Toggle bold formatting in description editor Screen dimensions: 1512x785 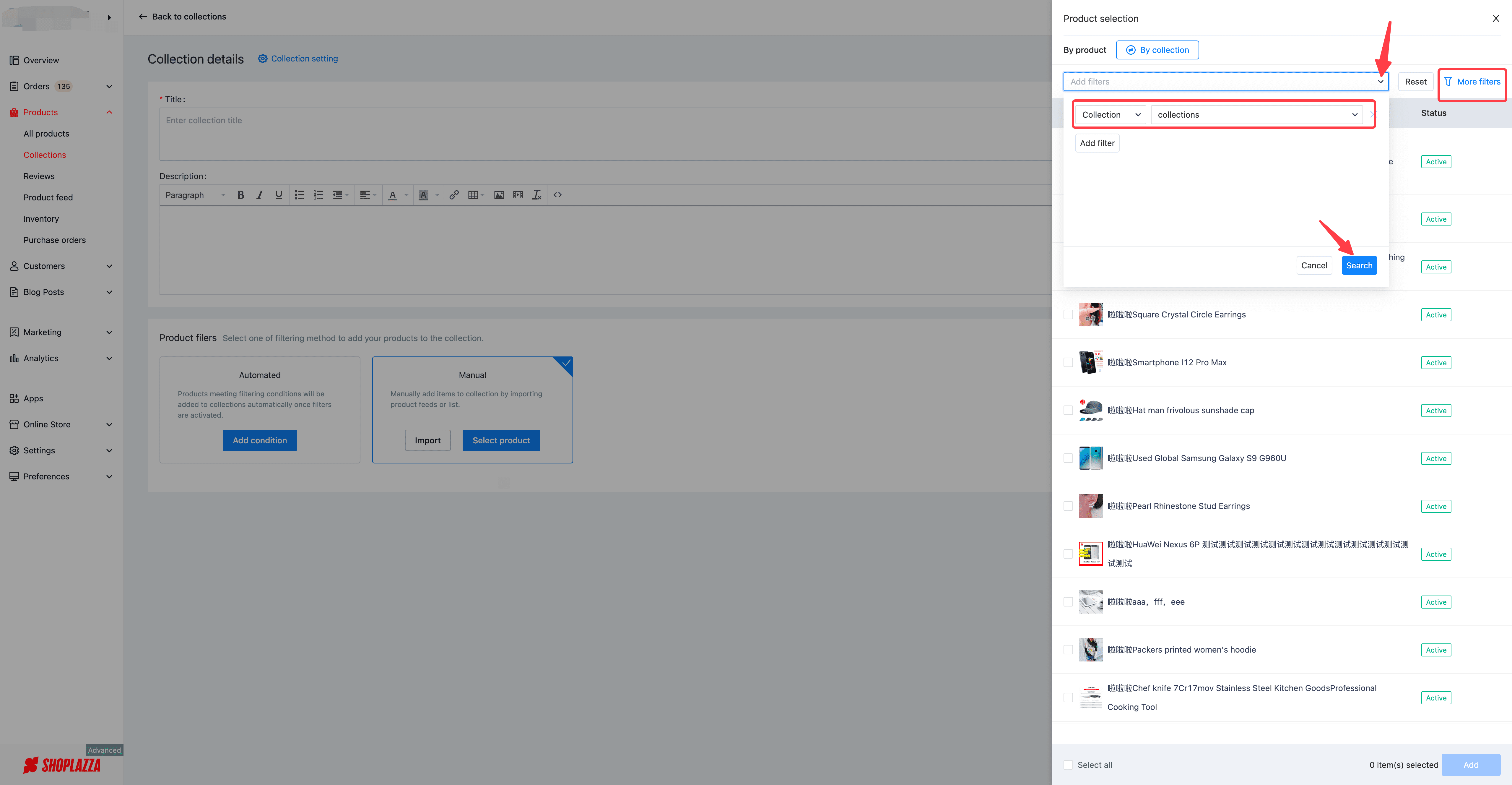click(241, 195)
